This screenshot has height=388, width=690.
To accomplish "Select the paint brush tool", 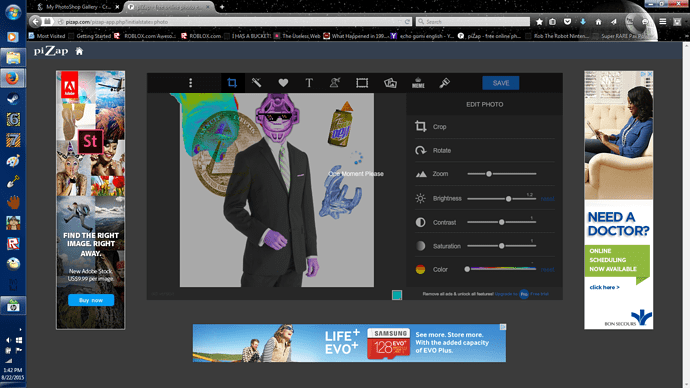I will [x=444, y=83].
